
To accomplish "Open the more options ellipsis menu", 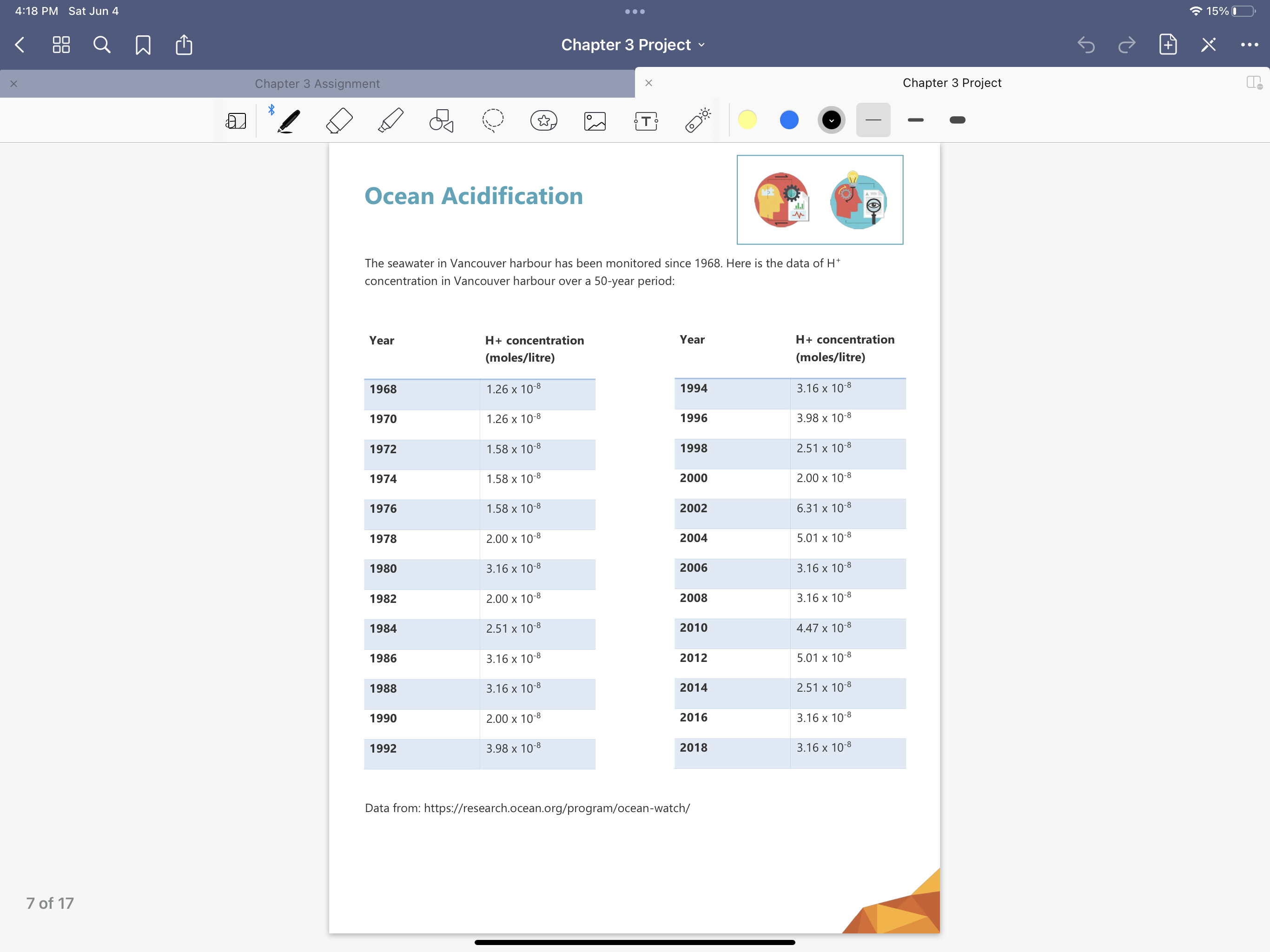I will pyautogui.click(x=1250, y=45).
